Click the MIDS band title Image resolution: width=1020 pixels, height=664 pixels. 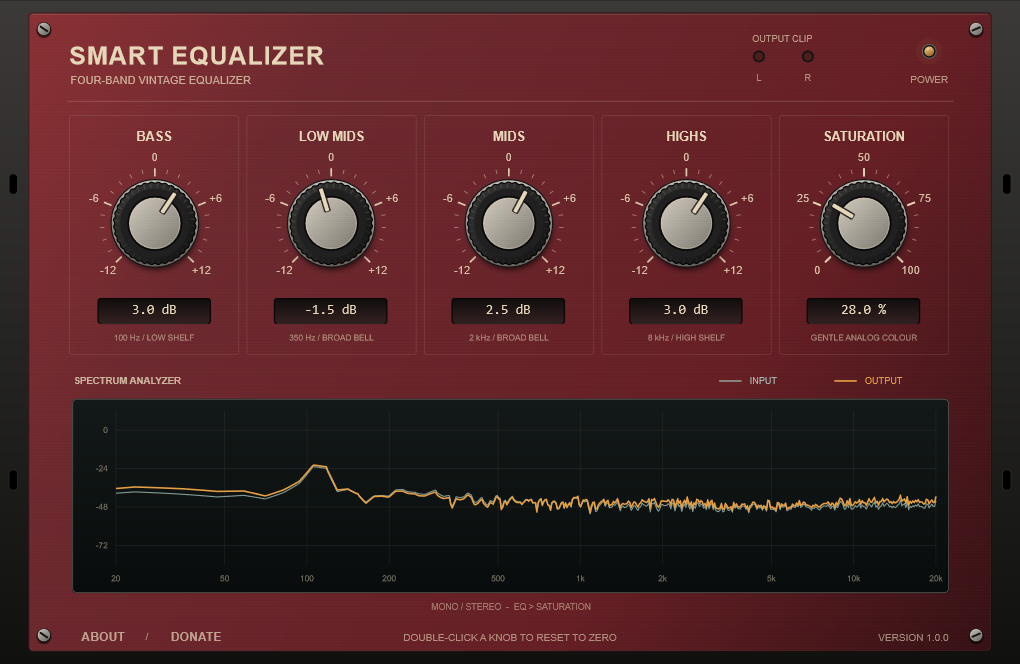click(x=509, y=136)
